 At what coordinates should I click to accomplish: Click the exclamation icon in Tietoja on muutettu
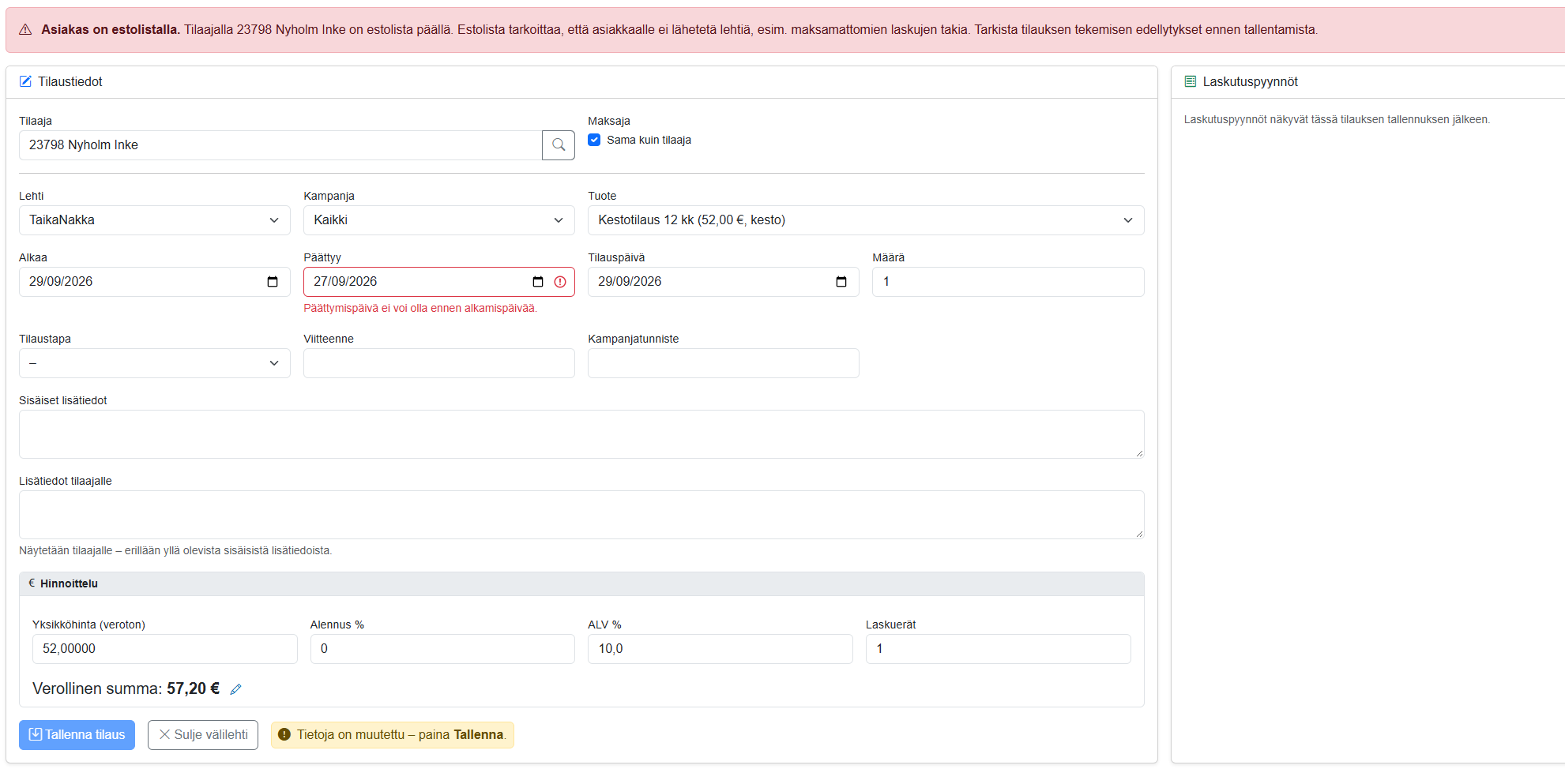coord(284,735)
